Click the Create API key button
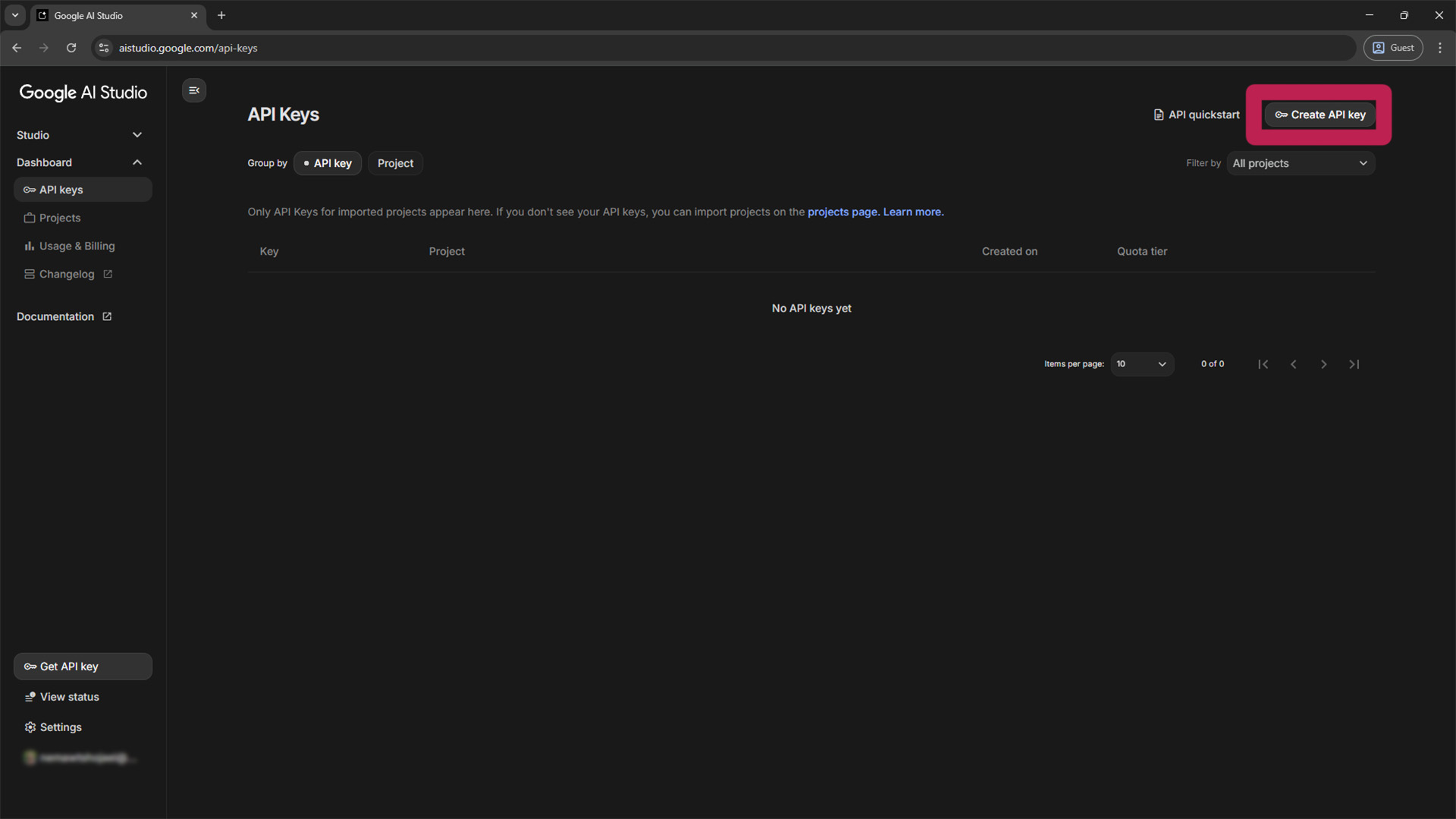1456x819 pixels. click(1319, 115)
